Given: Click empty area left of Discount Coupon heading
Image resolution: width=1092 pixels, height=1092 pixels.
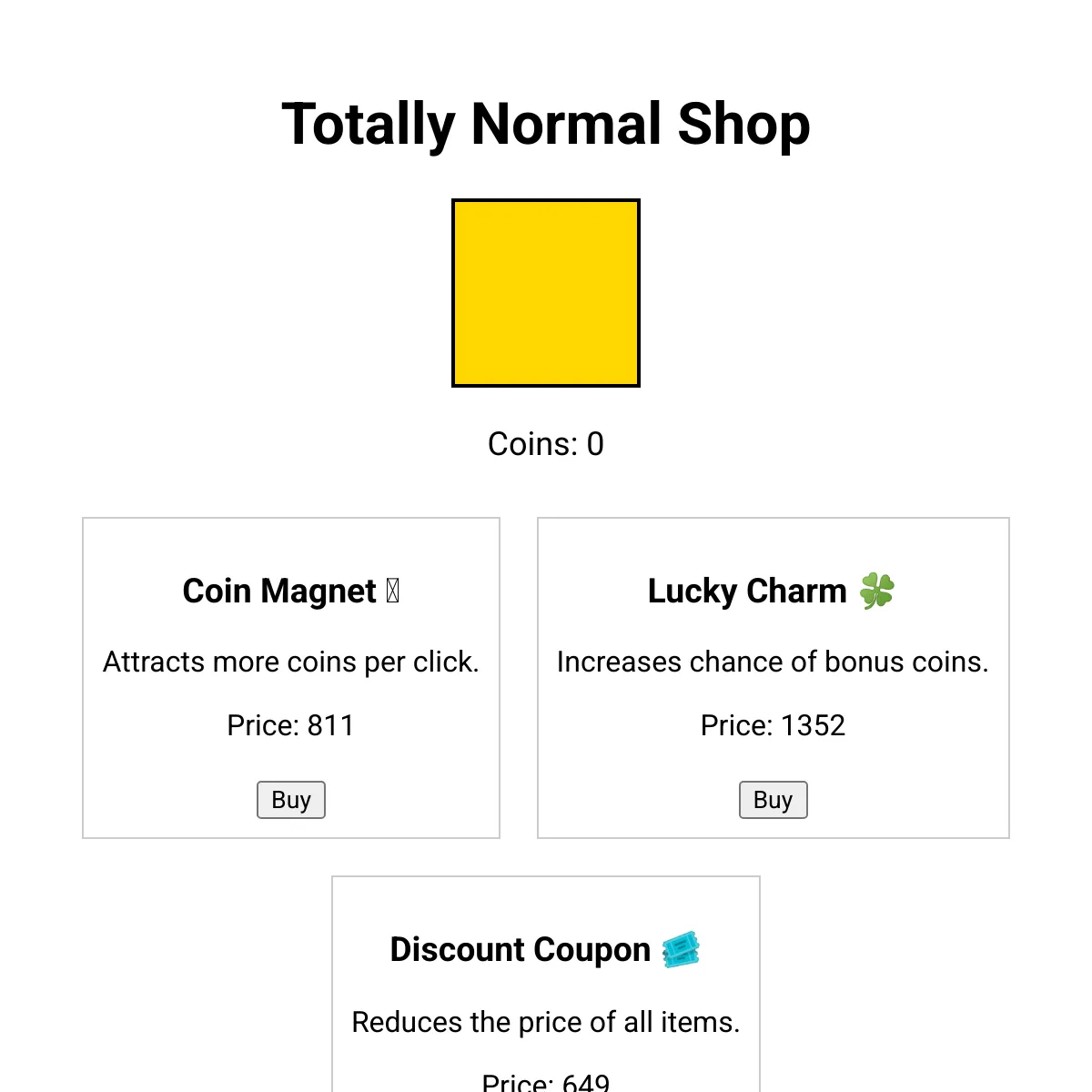Looking at the screenshot, I should click(x=361, y=950).
